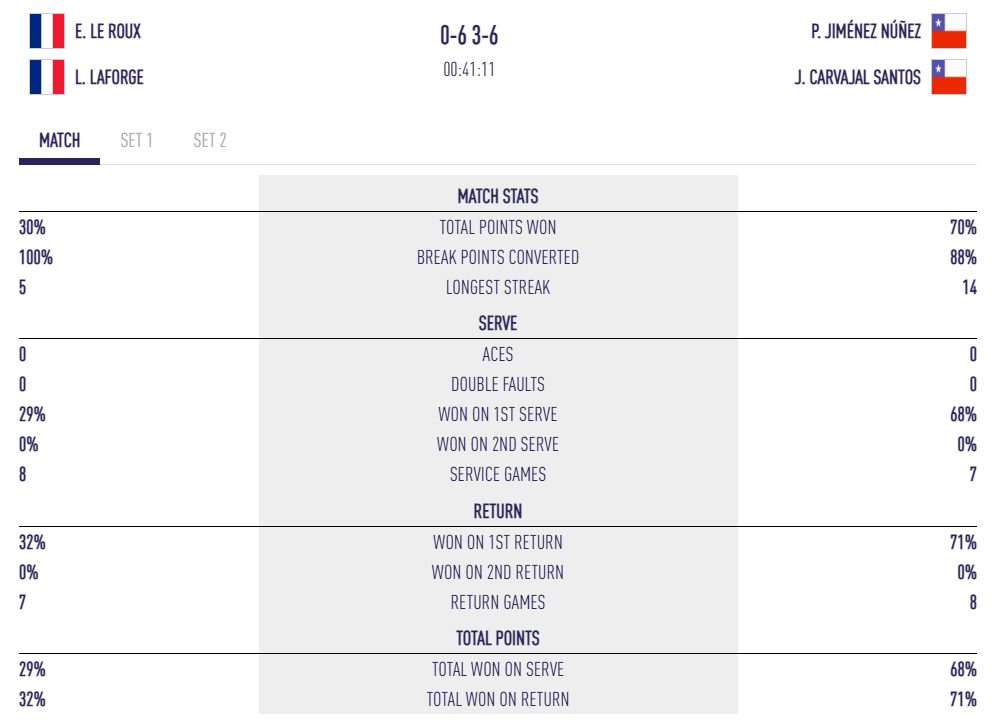Click the TOTAL POINTS section header
This screenshot has width=993, height=722.
pos(497,638)
